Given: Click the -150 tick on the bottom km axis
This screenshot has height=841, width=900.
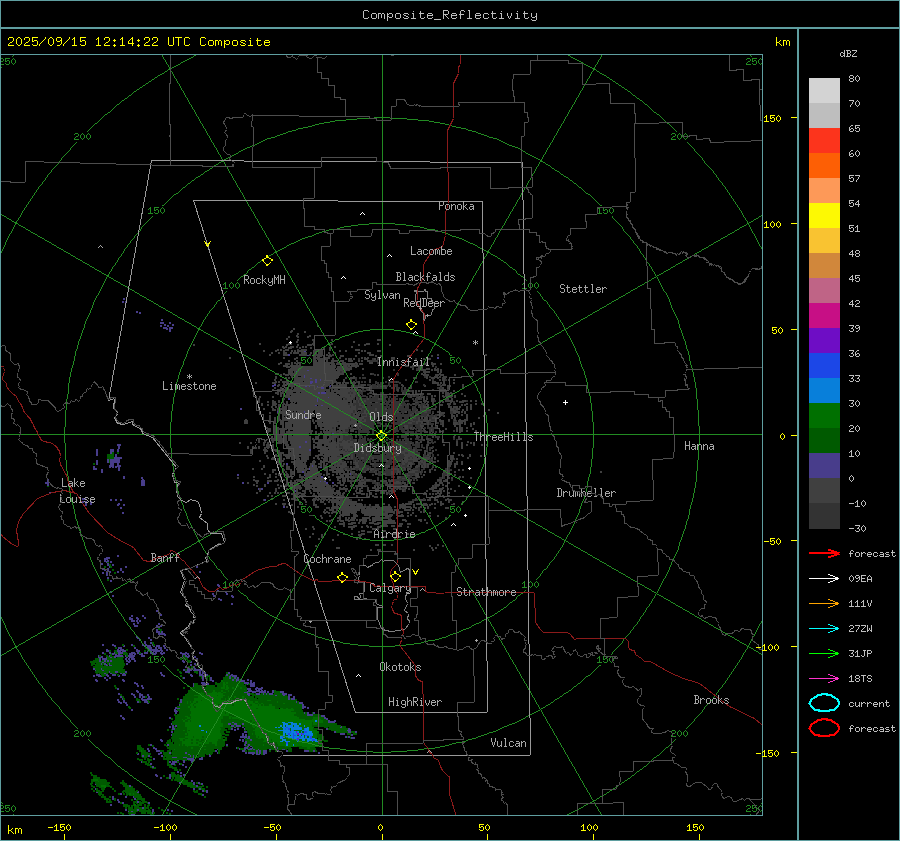Looking at the screenshot, I should tap(59, 827).
